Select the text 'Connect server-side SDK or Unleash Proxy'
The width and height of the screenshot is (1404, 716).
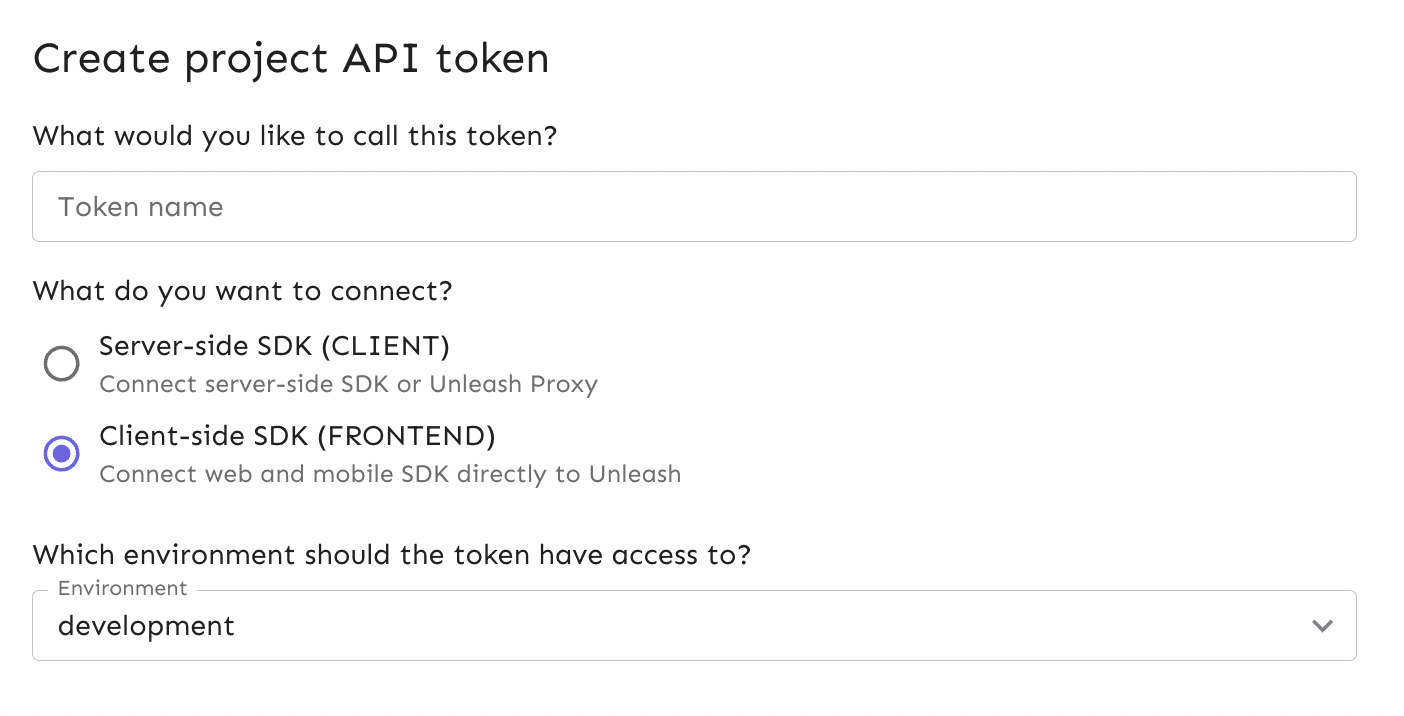(x=347, y=384)
